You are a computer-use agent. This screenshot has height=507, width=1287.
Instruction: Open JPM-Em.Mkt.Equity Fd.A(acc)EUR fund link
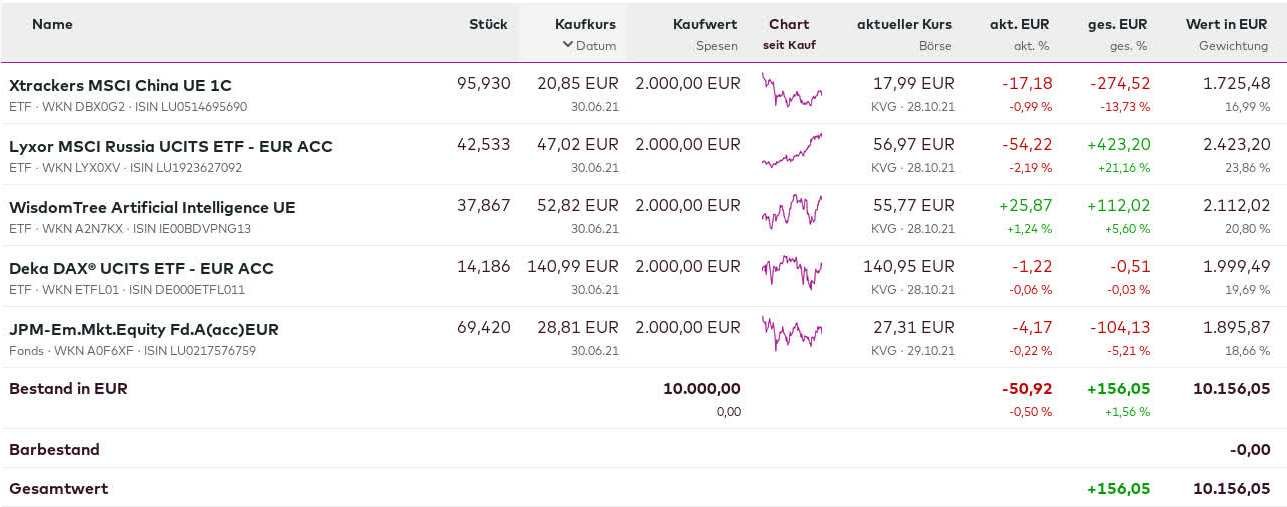(143, 329)
